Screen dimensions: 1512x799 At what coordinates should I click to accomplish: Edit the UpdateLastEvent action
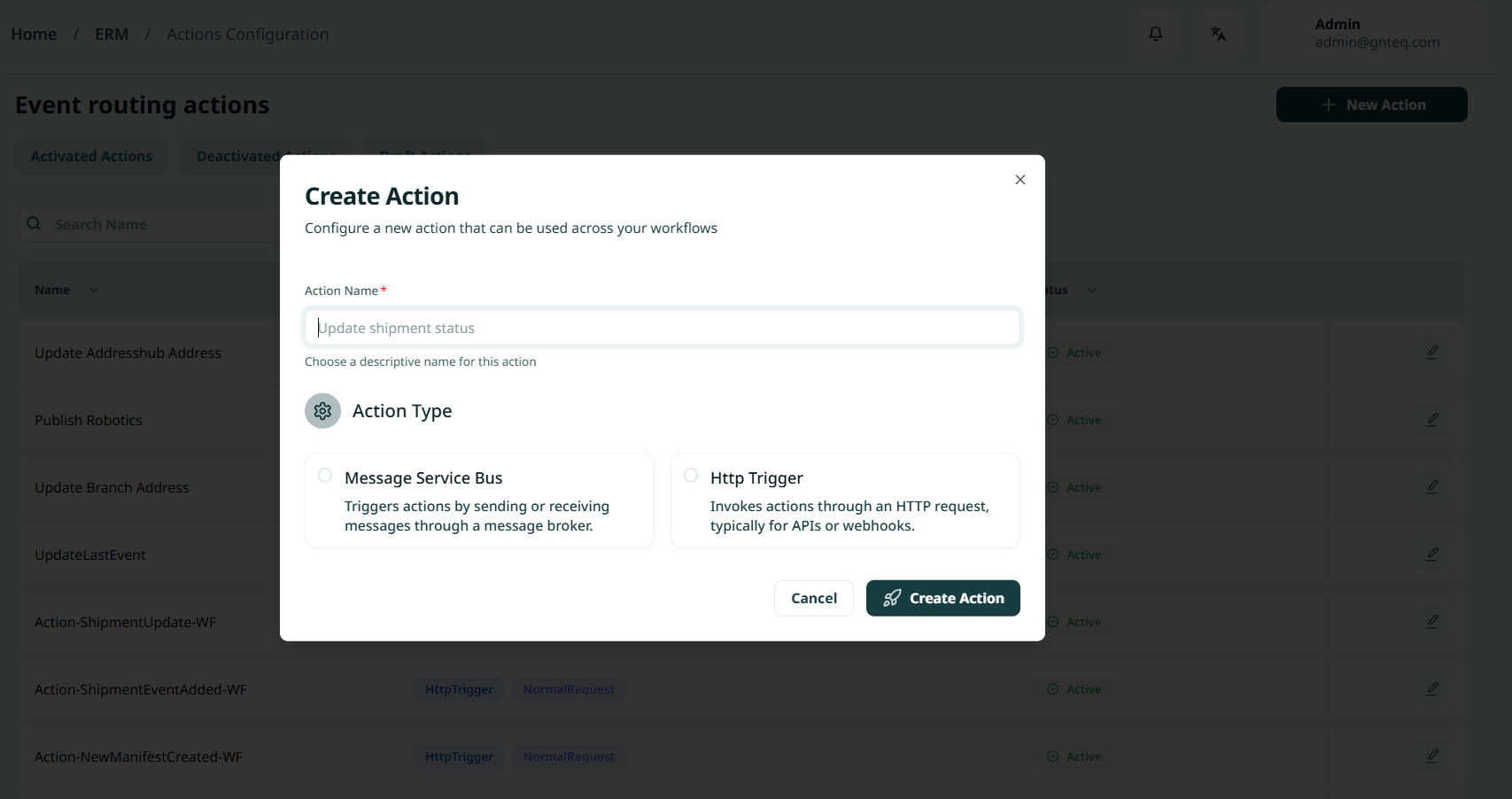1432,555
